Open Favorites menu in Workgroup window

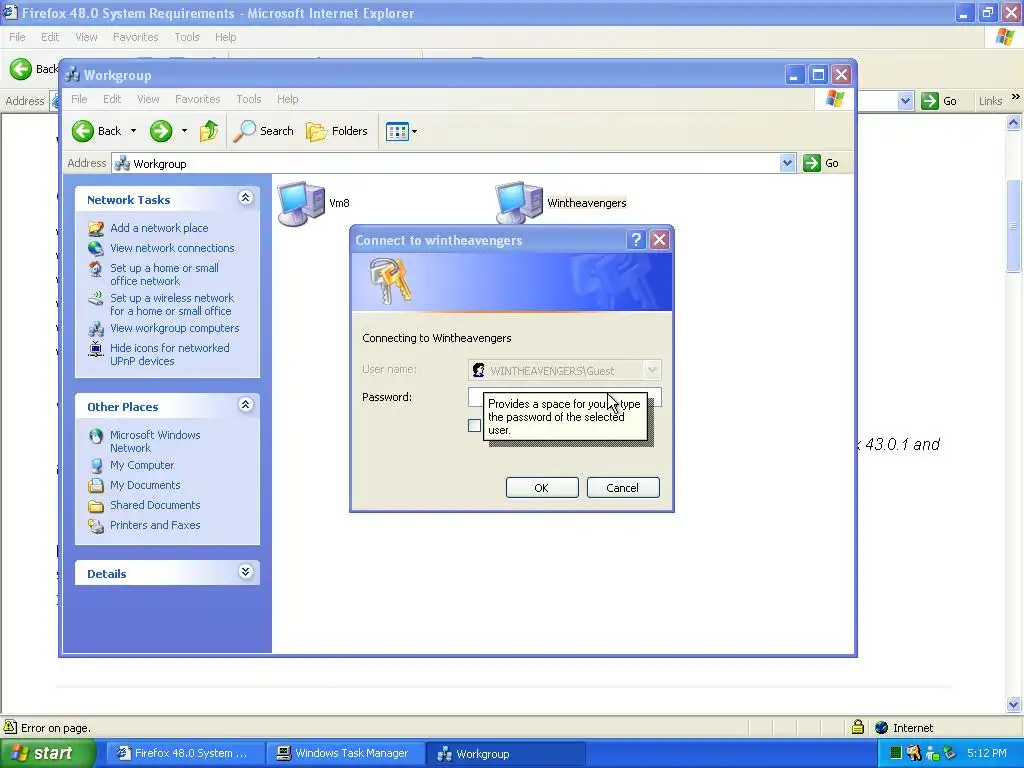[x=197, y=99]
